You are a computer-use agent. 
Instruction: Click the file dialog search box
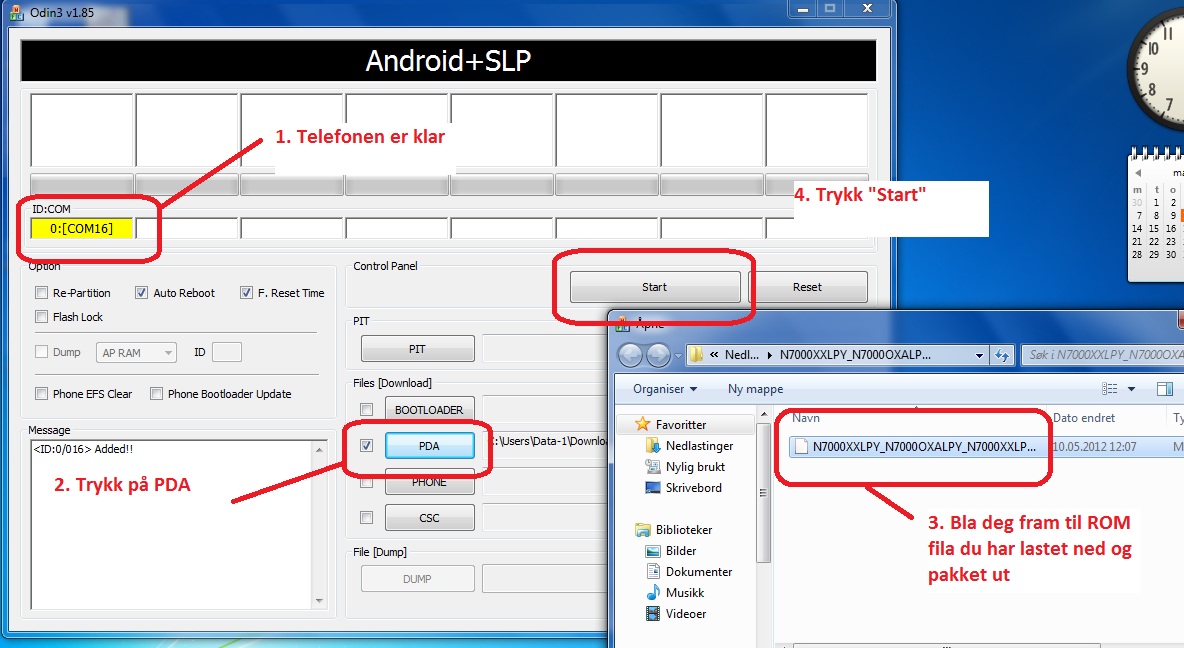click(1102, 355)
